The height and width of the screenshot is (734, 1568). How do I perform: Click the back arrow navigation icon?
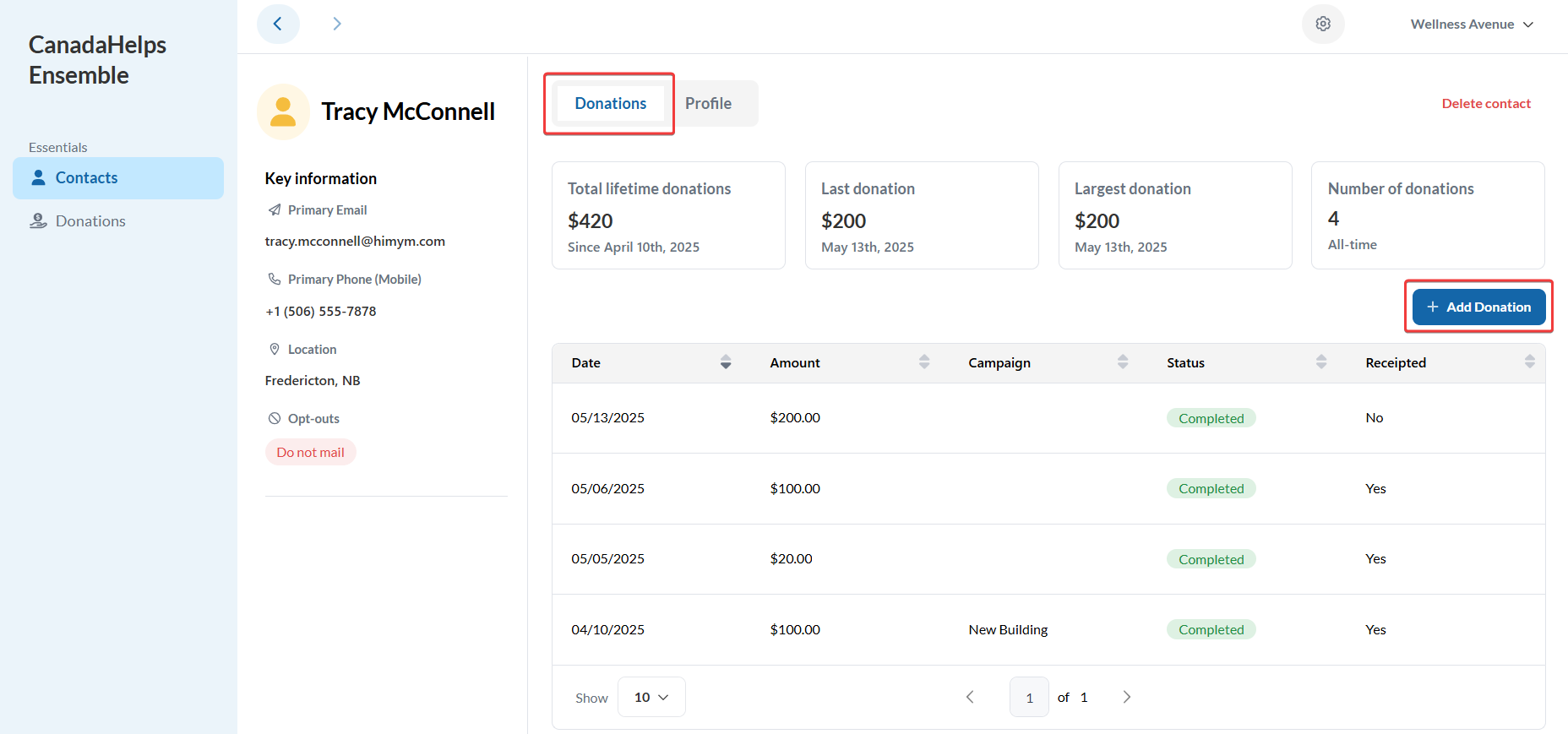[278, 24]
